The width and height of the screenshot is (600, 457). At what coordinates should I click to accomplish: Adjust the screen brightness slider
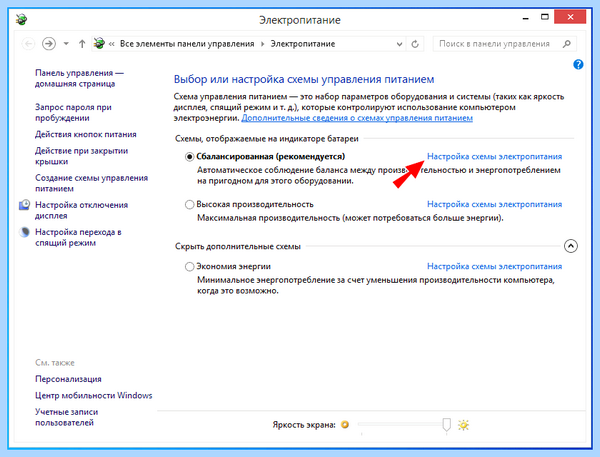[446, 425]
